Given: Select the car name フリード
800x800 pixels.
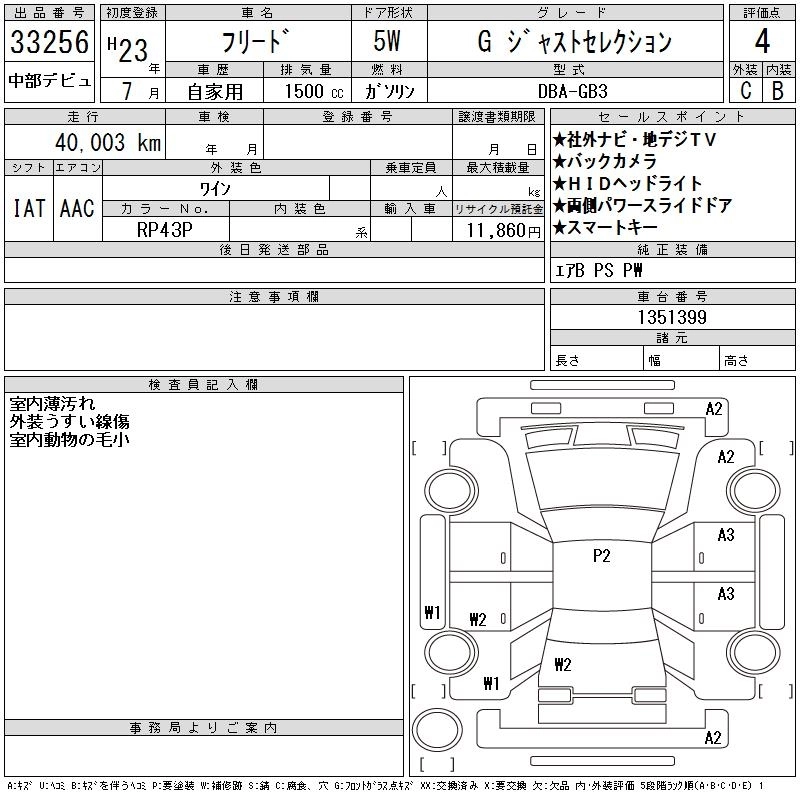Looking at the screenshot, I should click(256, 41).
